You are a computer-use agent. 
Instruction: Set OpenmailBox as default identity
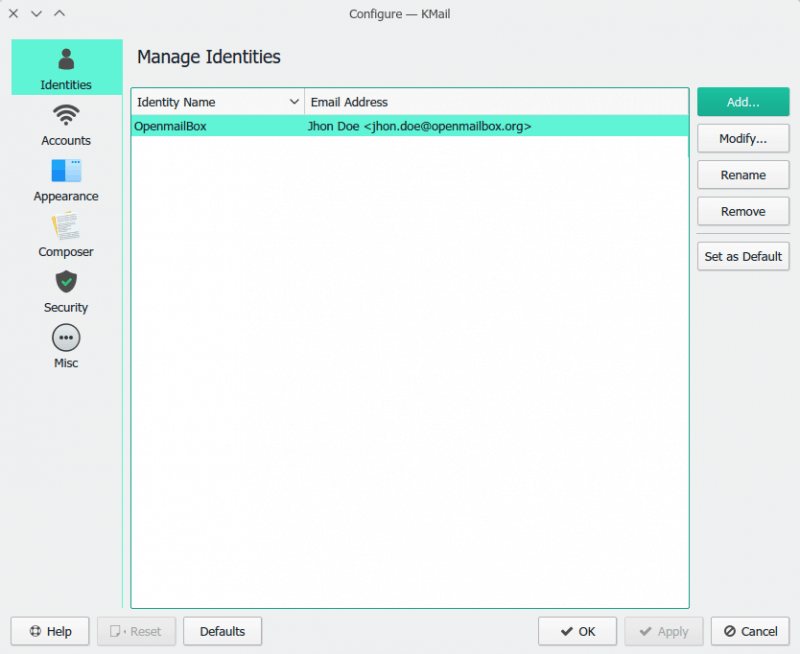click(743, 256)
